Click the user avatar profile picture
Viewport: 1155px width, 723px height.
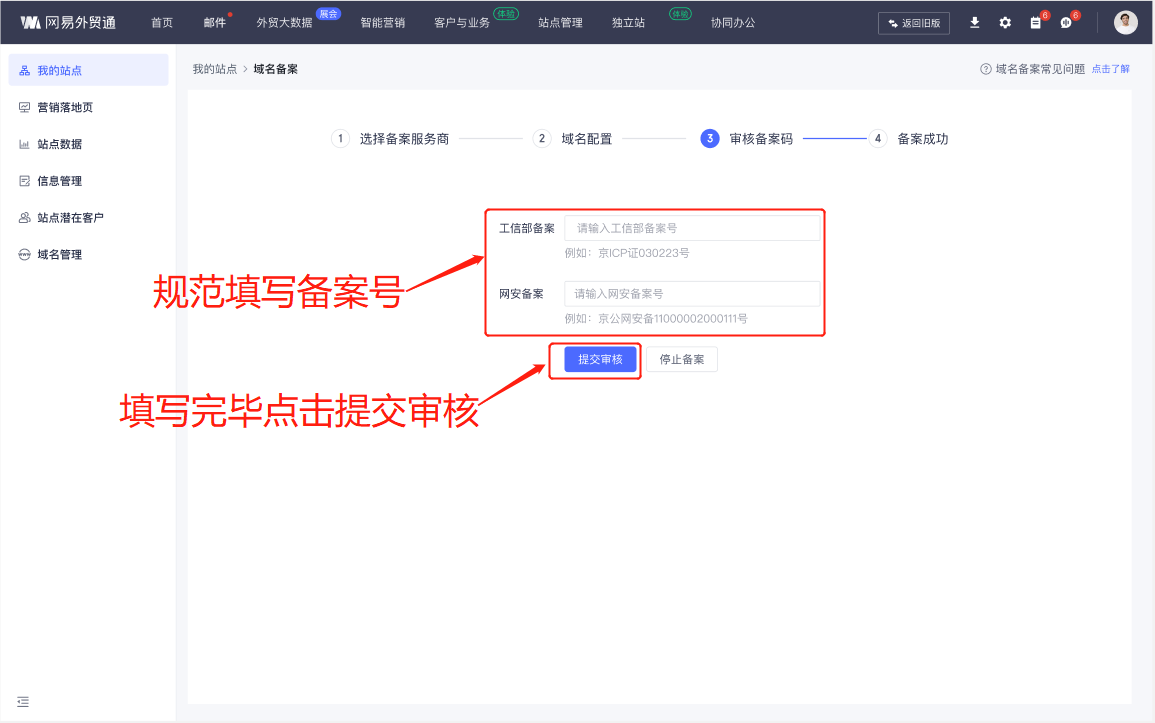(1126, 22)
